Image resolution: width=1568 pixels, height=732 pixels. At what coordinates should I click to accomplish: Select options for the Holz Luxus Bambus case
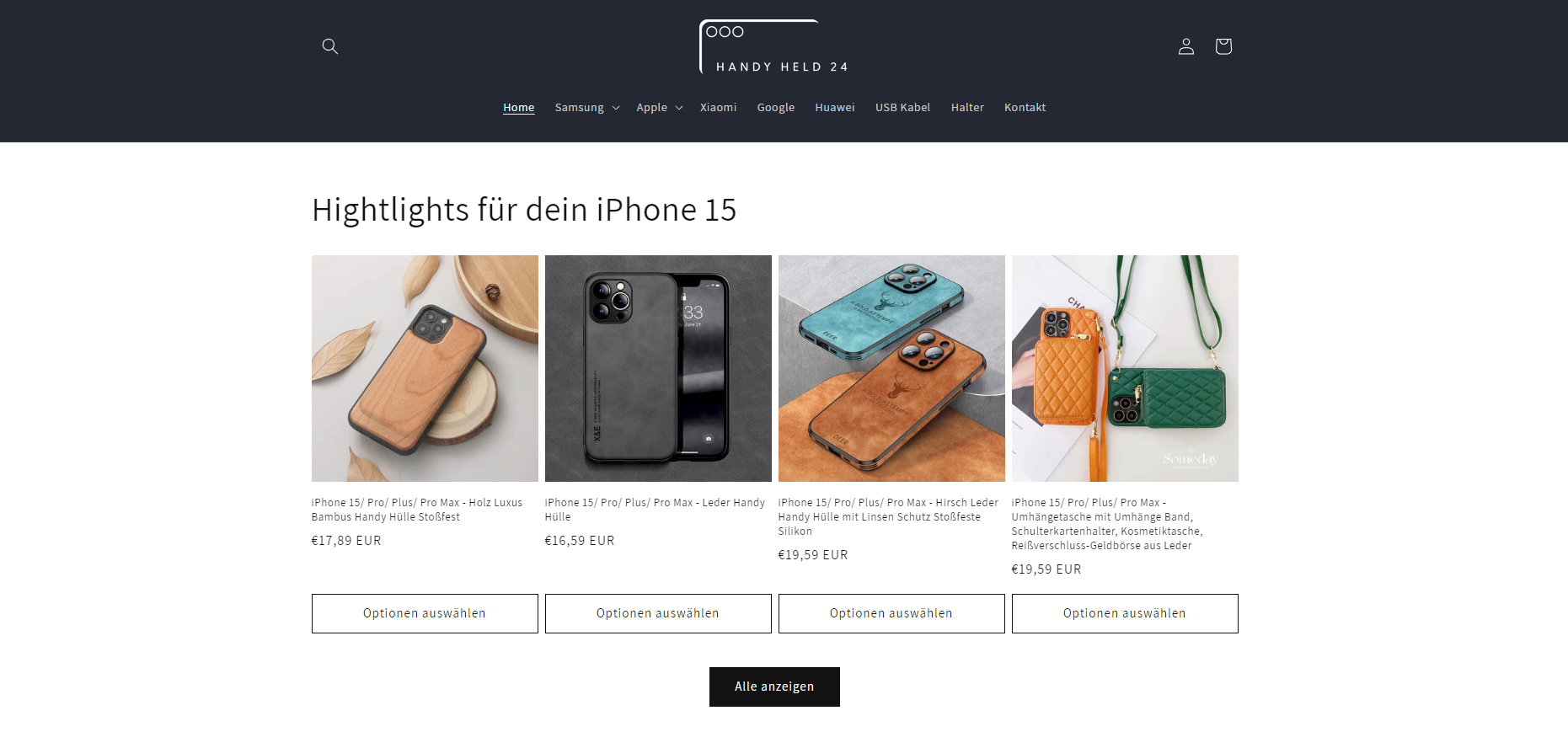point(425,613)
